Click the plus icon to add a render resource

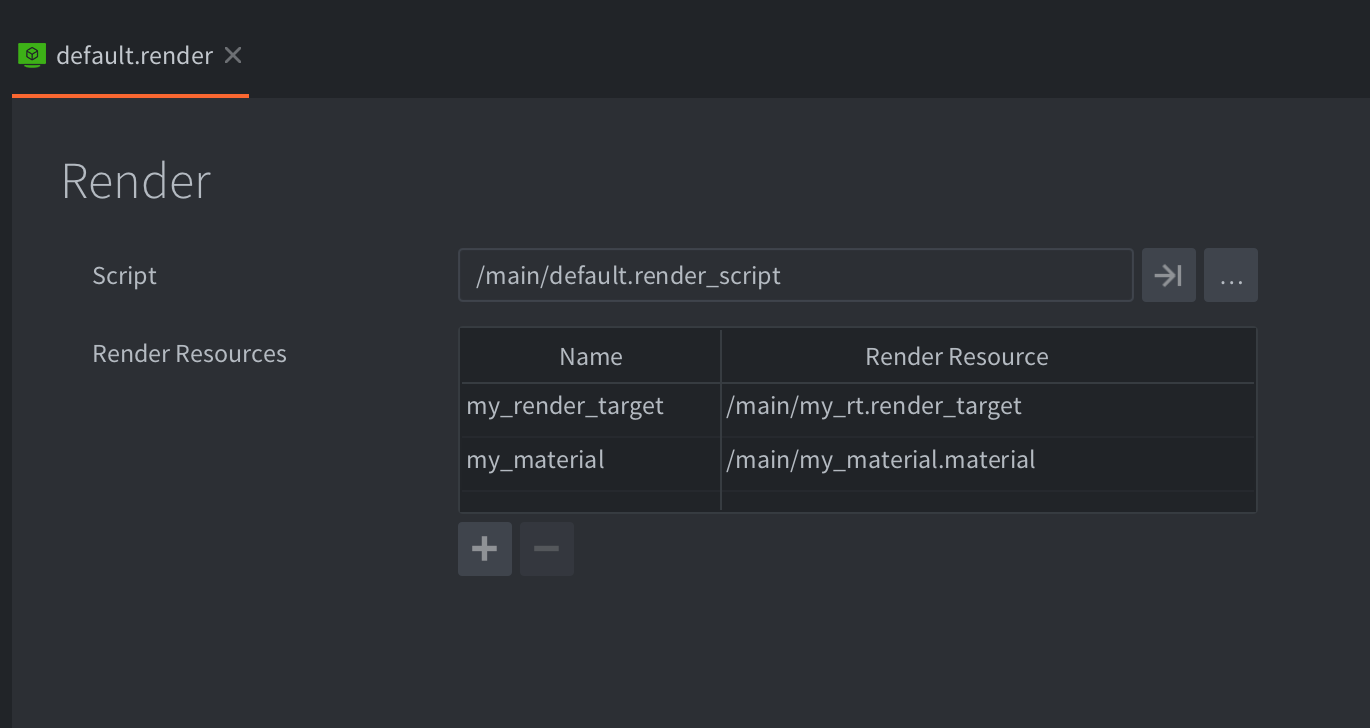[484, 548]
